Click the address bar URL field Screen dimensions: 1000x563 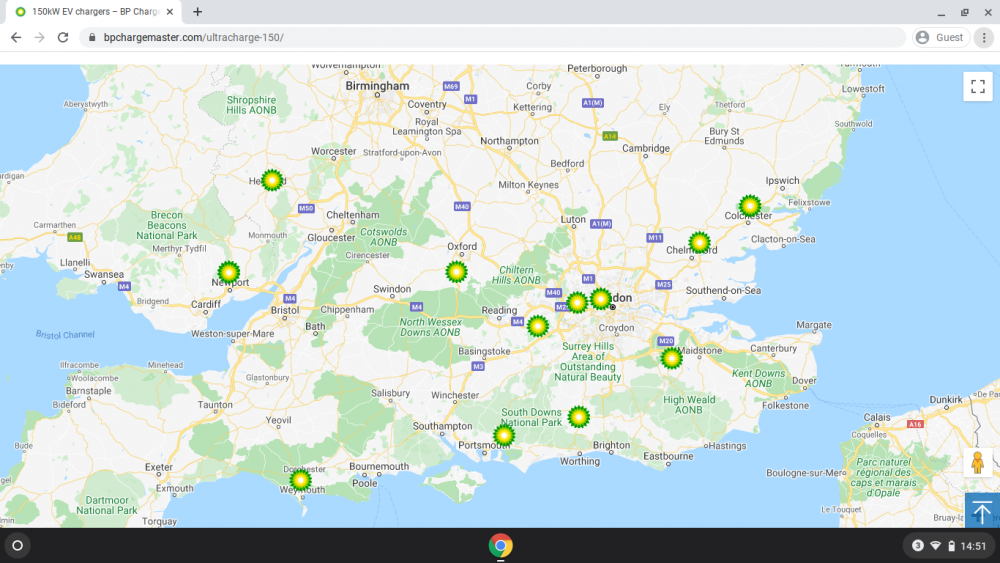(492, 38)
